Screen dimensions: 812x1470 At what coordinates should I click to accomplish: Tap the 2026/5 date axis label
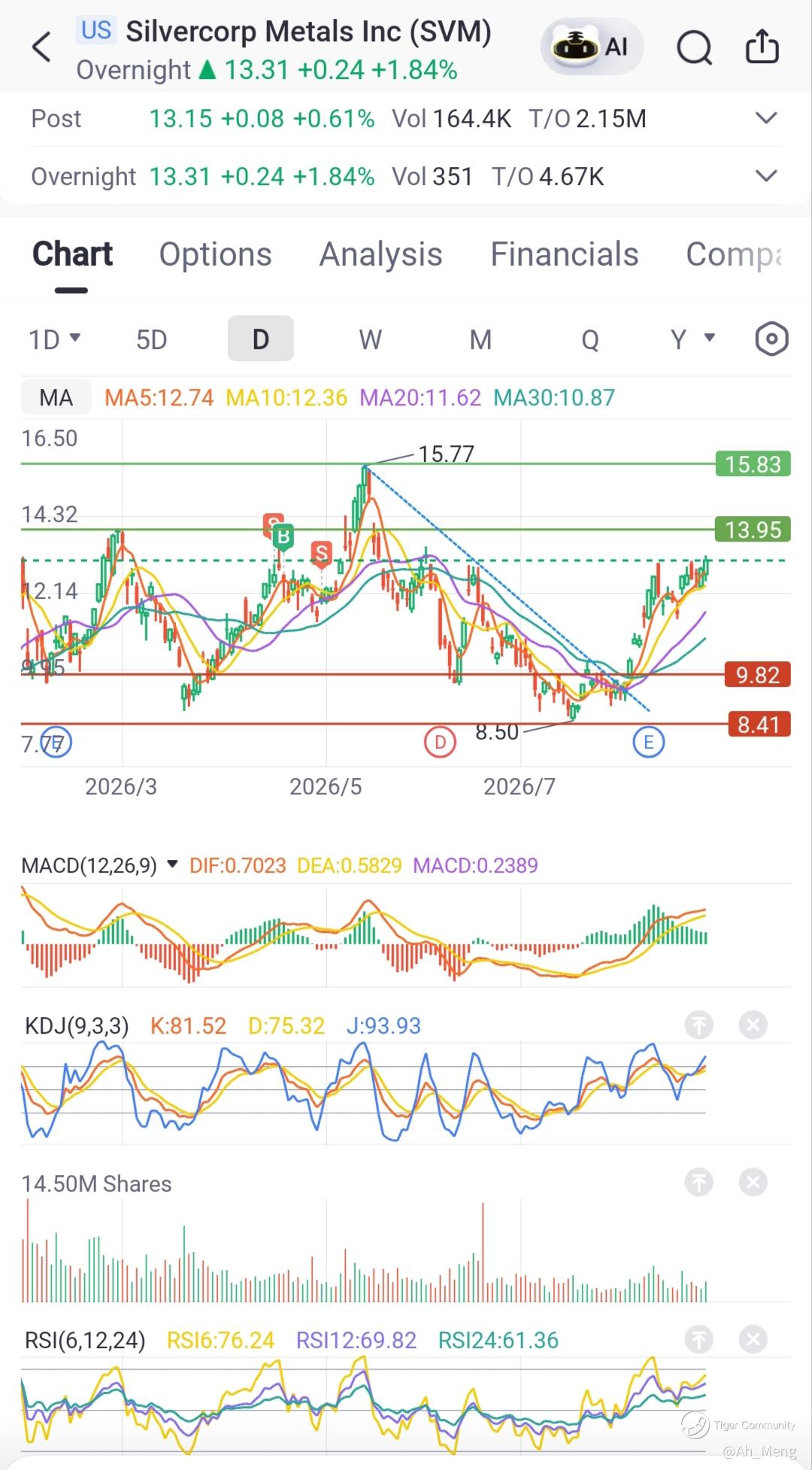pyautogui.click(x=326, y=786)
